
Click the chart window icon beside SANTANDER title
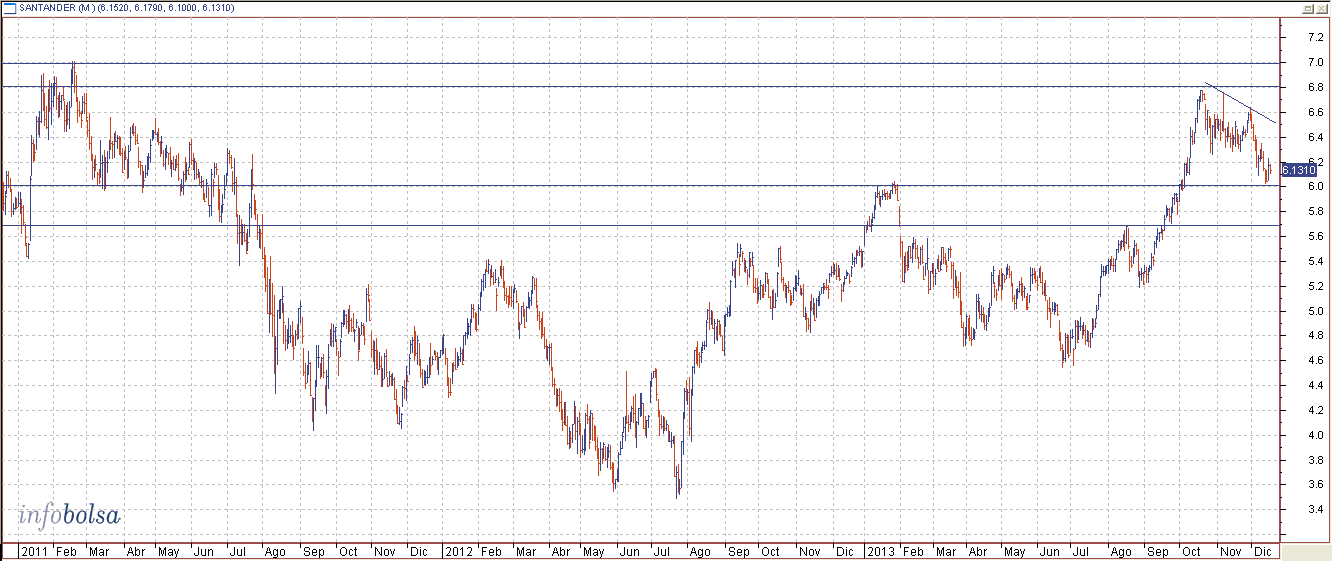pyautogui.click(x=9, y=8)
